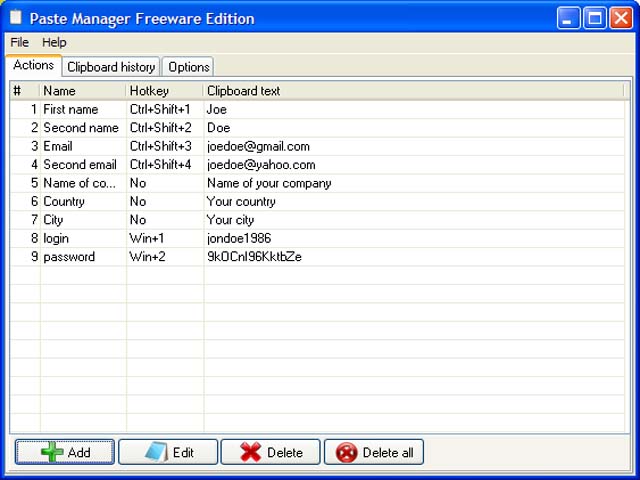Viewport: 640px width, 480px height.
Task: Click clipboard text joedoe@gmail.com
Action: click(x=258, y=146)
